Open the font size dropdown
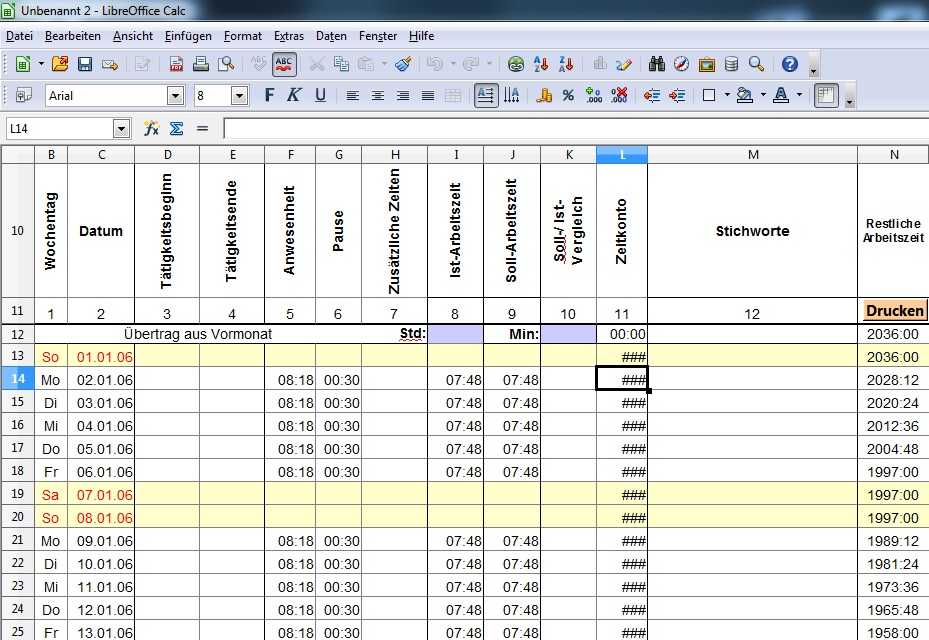 click(239, 95)
